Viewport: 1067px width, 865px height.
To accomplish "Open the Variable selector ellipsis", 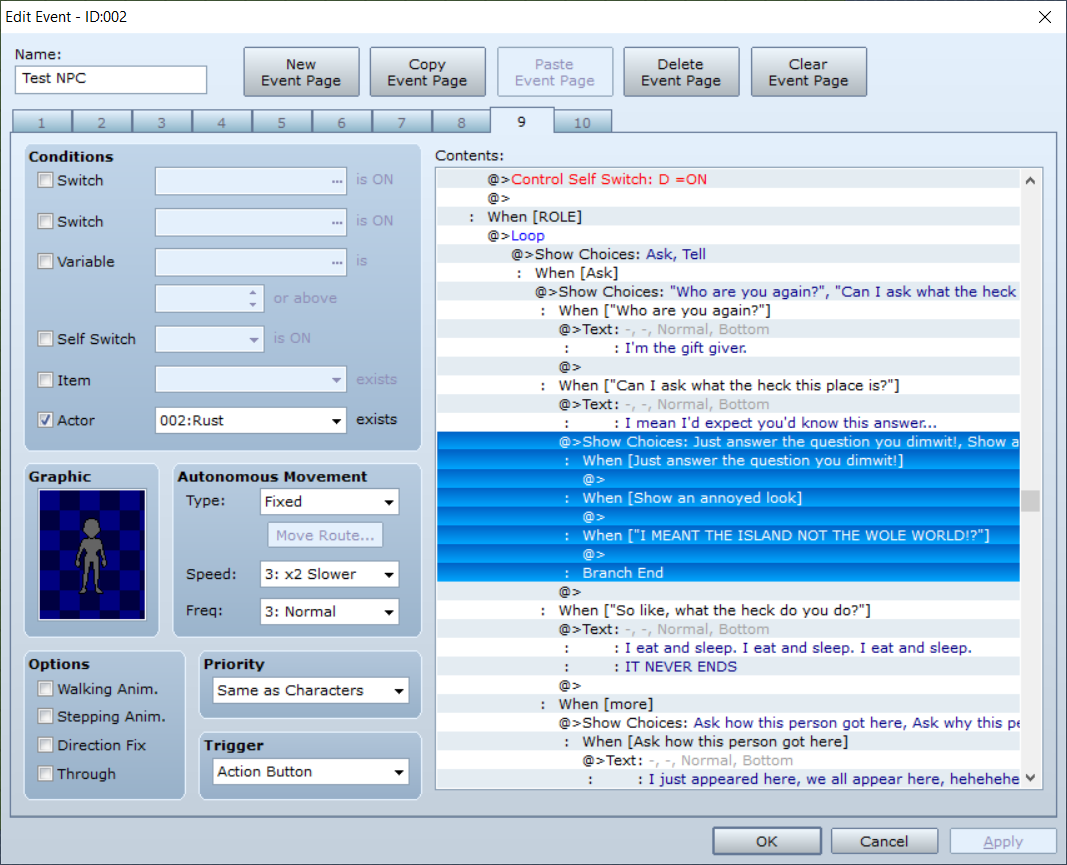I will (337, 263).
